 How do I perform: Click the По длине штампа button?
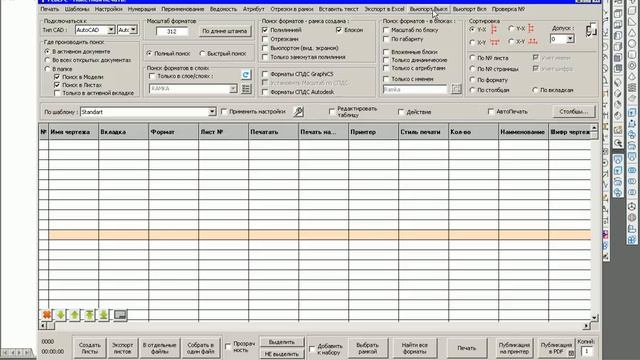coord(224,31)
